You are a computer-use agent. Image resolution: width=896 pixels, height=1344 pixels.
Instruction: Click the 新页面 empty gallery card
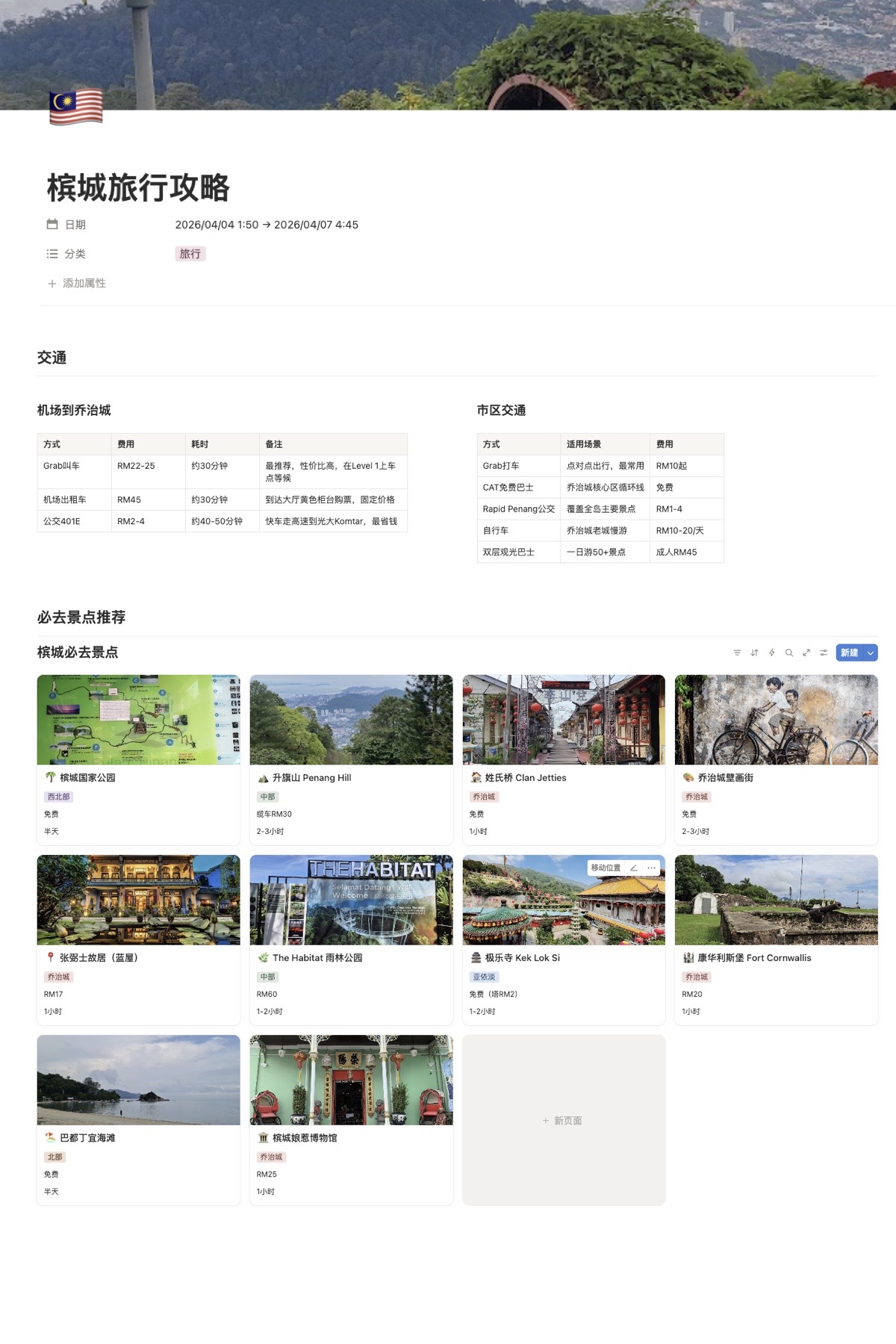click(563, 1120)
